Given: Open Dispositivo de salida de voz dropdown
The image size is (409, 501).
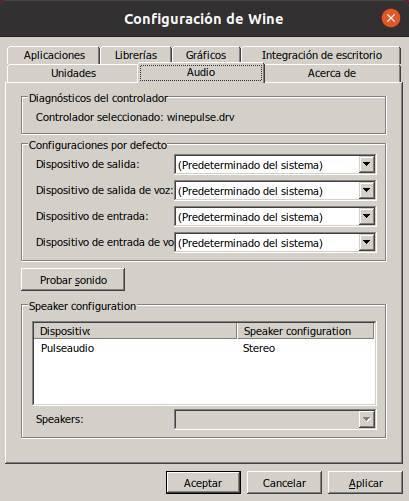Looking at the screenshot, I should pyautogui.click(x=275, y=191).
